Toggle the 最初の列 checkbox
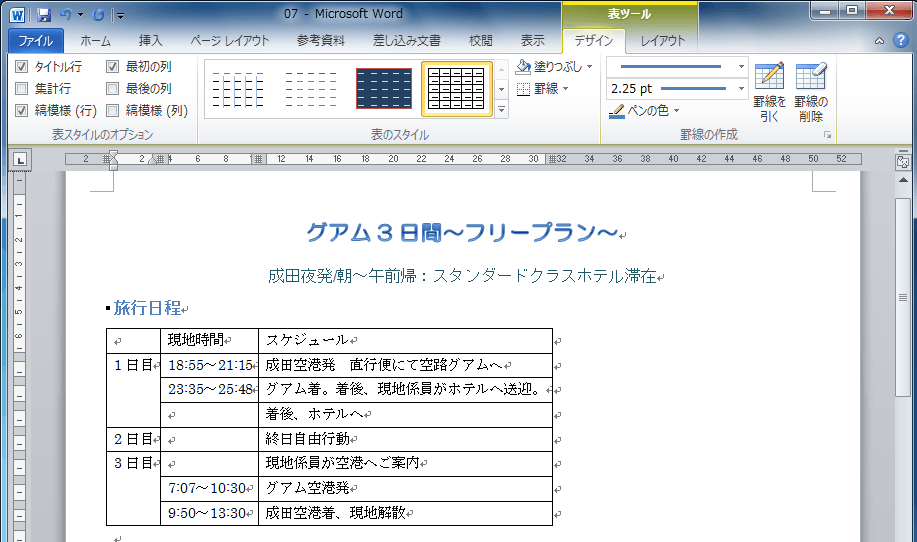Viewport: 917px width, 542px height. [x=113, y=67]
